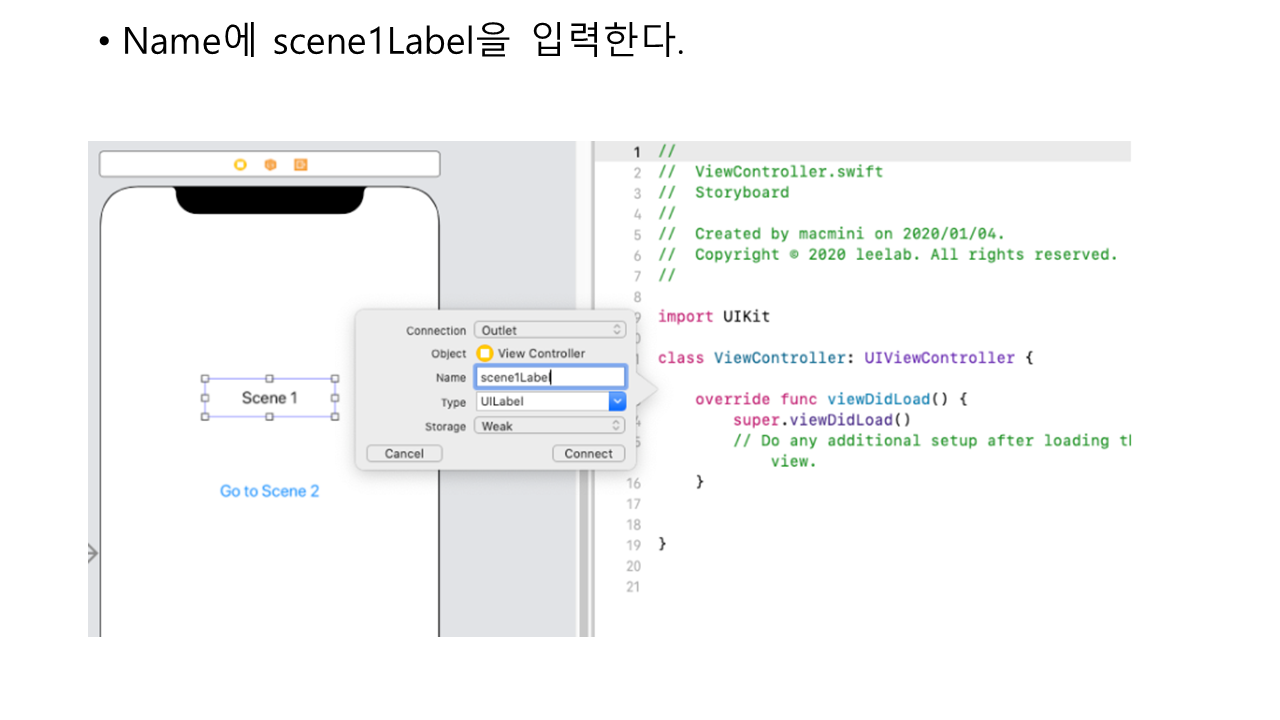1280x720 pixels.
Task: Click the top-left resize handle of Scene 1 label
Action: click(x=205, y=379)
